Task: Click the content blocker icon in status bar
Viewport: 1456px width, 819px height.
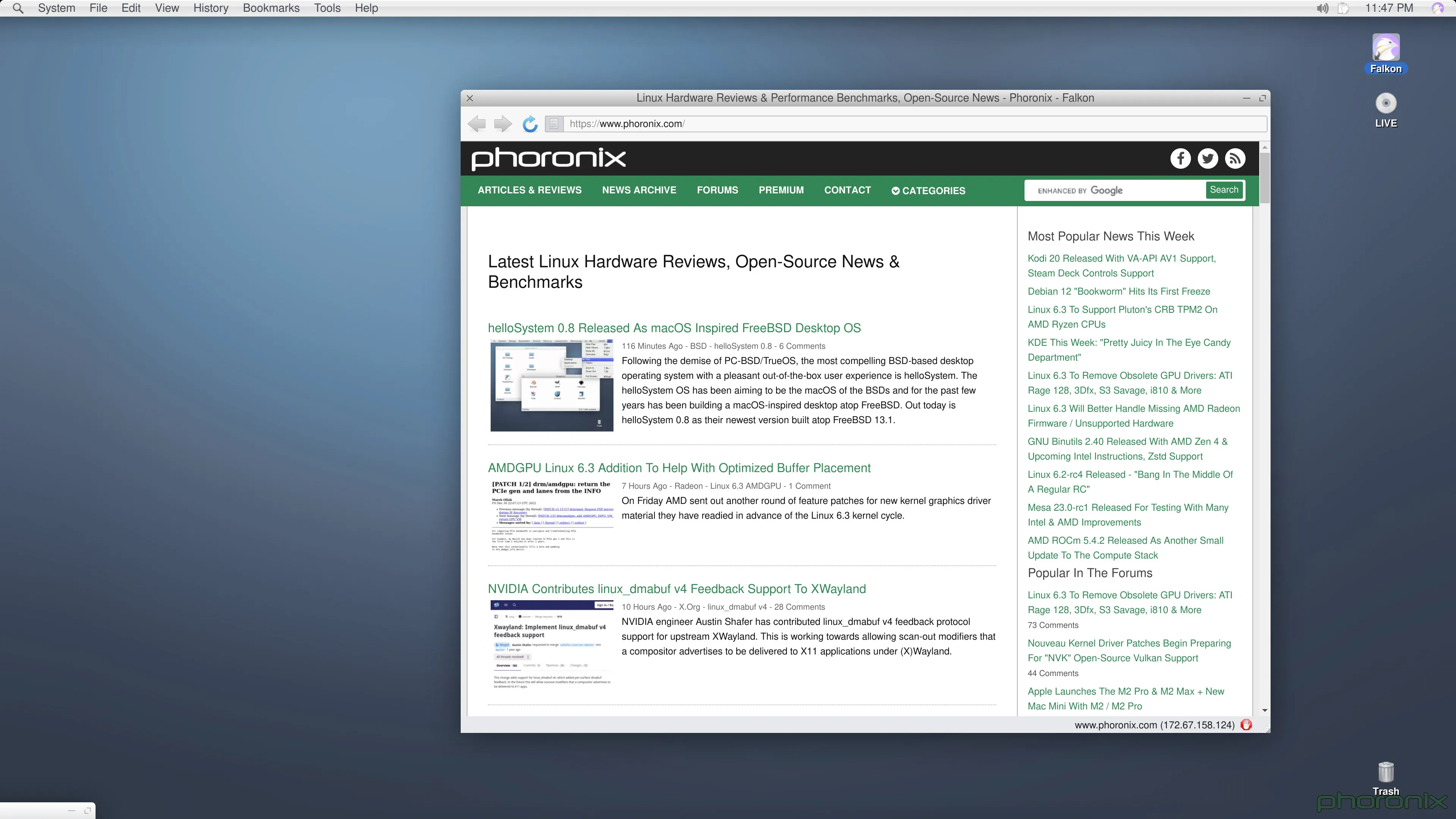Action: click(x=1246, y=725)
